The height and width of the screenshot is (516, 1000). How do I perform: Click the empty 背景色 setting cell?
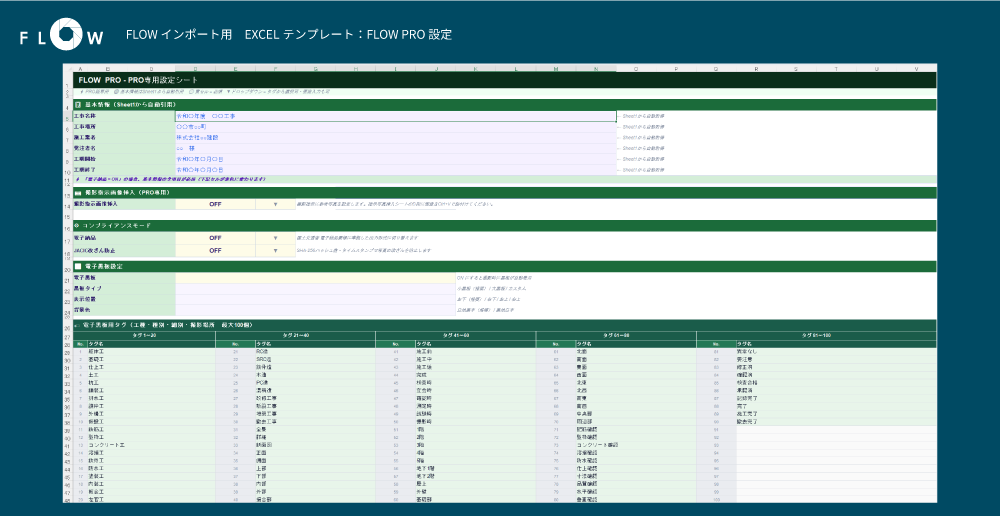pyautogui.click(x=314, y=310)
